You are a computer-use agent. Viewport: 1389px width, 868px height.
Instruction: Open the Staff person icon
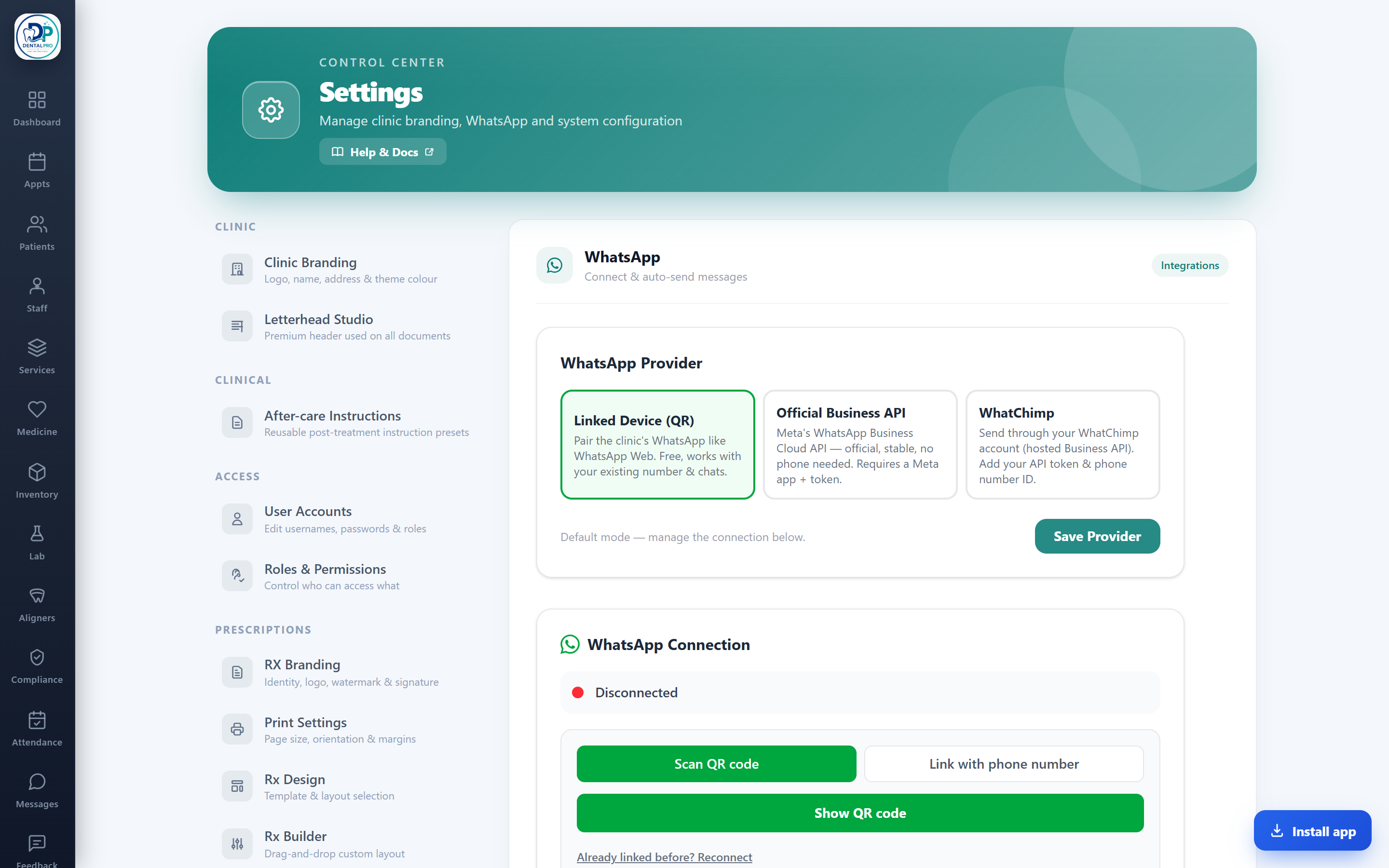pos(37,286)
